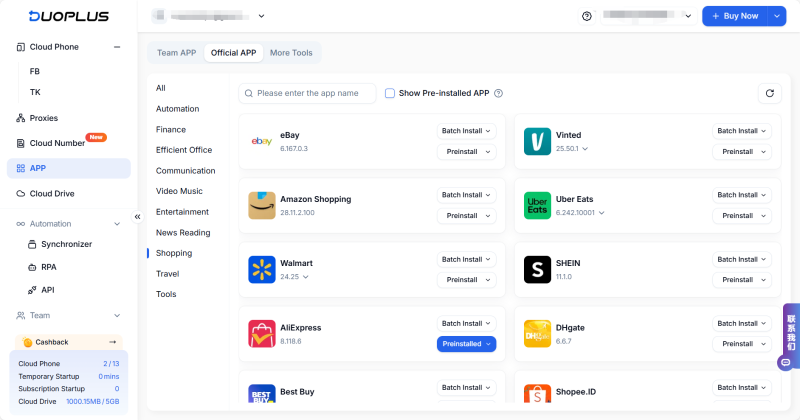
Task: Click the help icon beside Show Pre-installed APP
Action: [498, 93]
